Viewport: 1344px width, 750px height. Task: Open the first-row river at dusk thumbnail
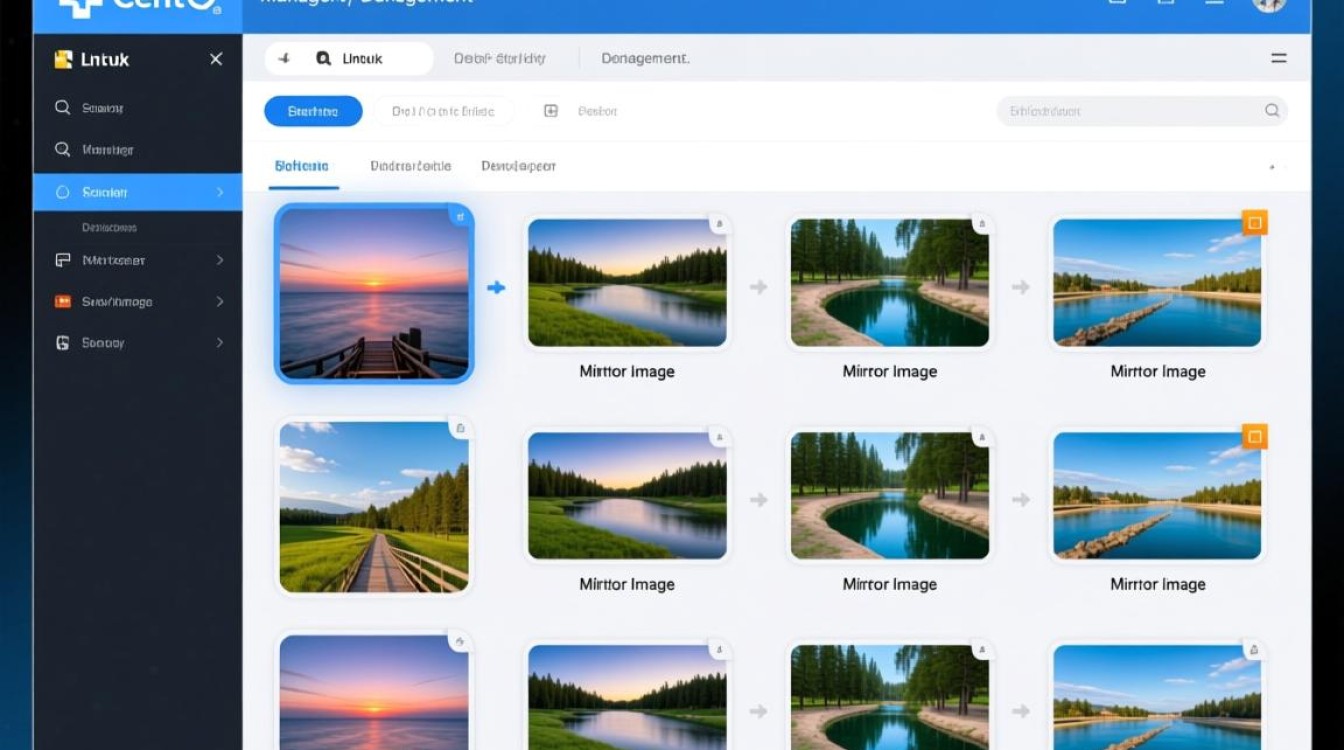click(627, 283)
